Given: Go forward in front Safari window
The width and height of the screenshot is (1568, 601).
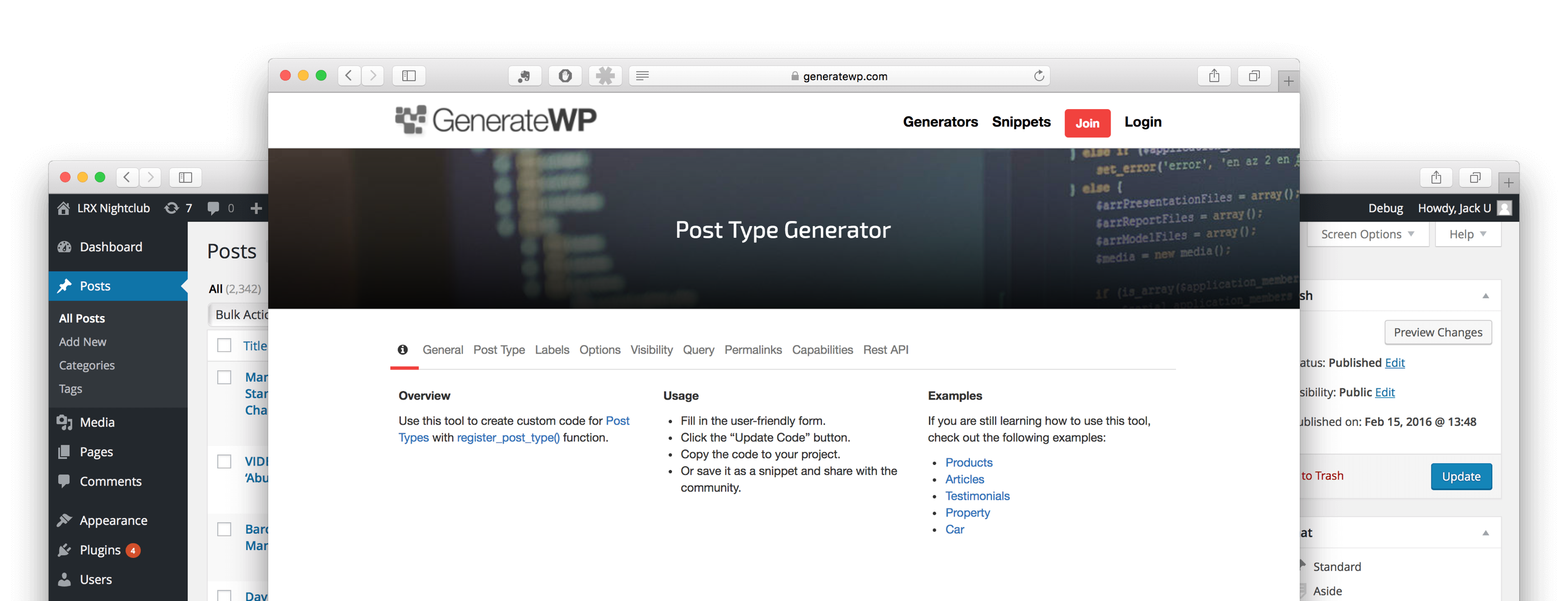Looking at the screenshot, I should (372, 76).
